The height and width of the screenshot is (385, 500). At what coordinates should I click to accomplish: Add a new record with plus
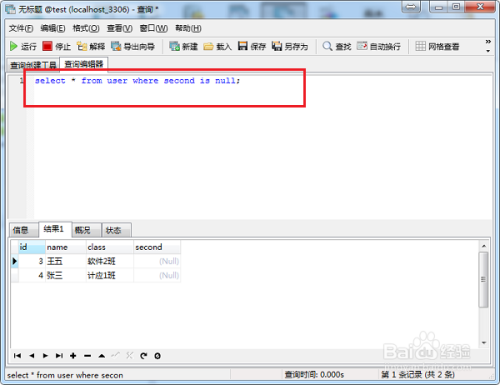73,356
